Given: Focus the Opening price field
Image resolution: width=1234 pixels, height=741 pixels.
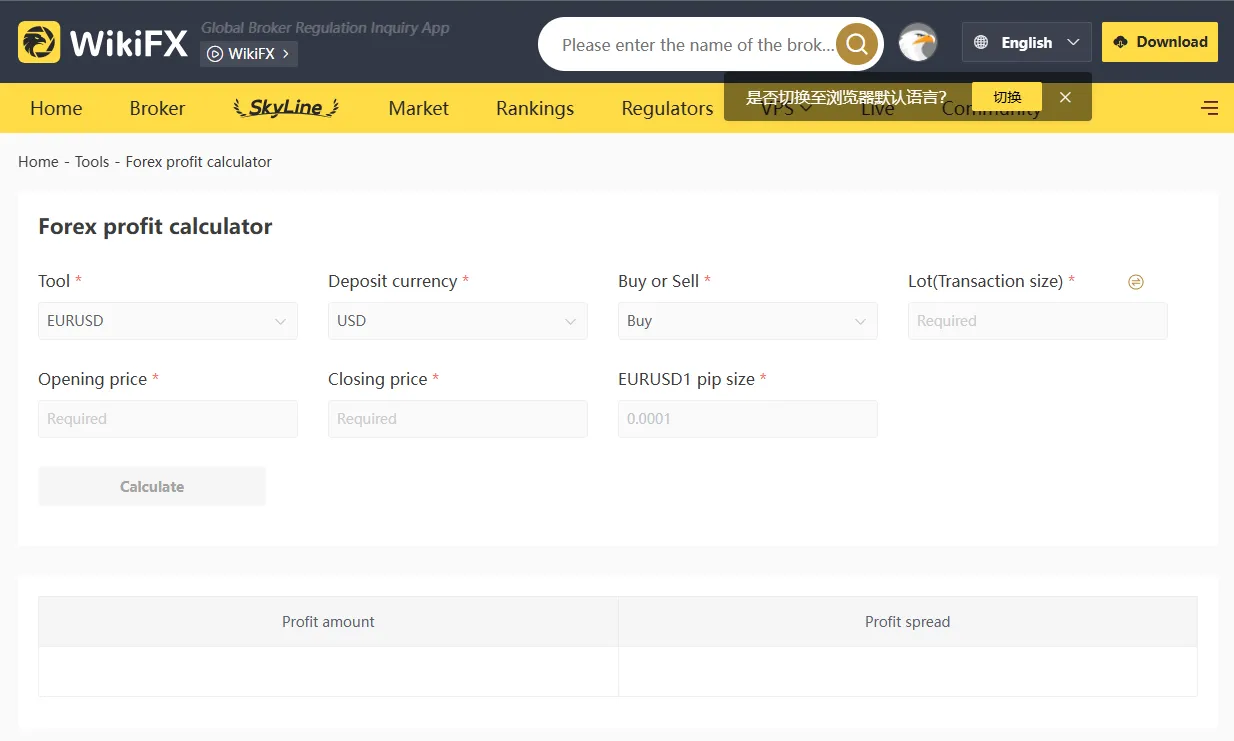Looking at the screenshot, I should pyautogui.click(x=168, y=419).
